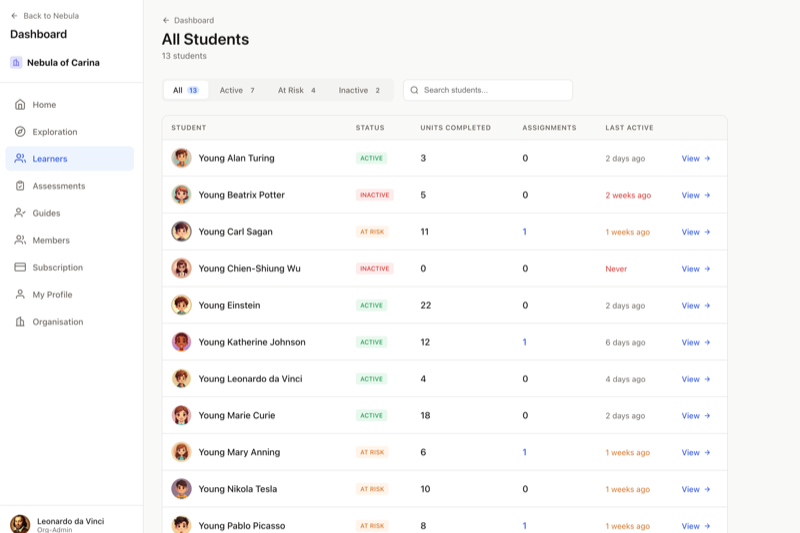The height and width of the screenshot is (533, 800).
Task: View Young Beatrix Potter's details
Action: click(696, 195)
